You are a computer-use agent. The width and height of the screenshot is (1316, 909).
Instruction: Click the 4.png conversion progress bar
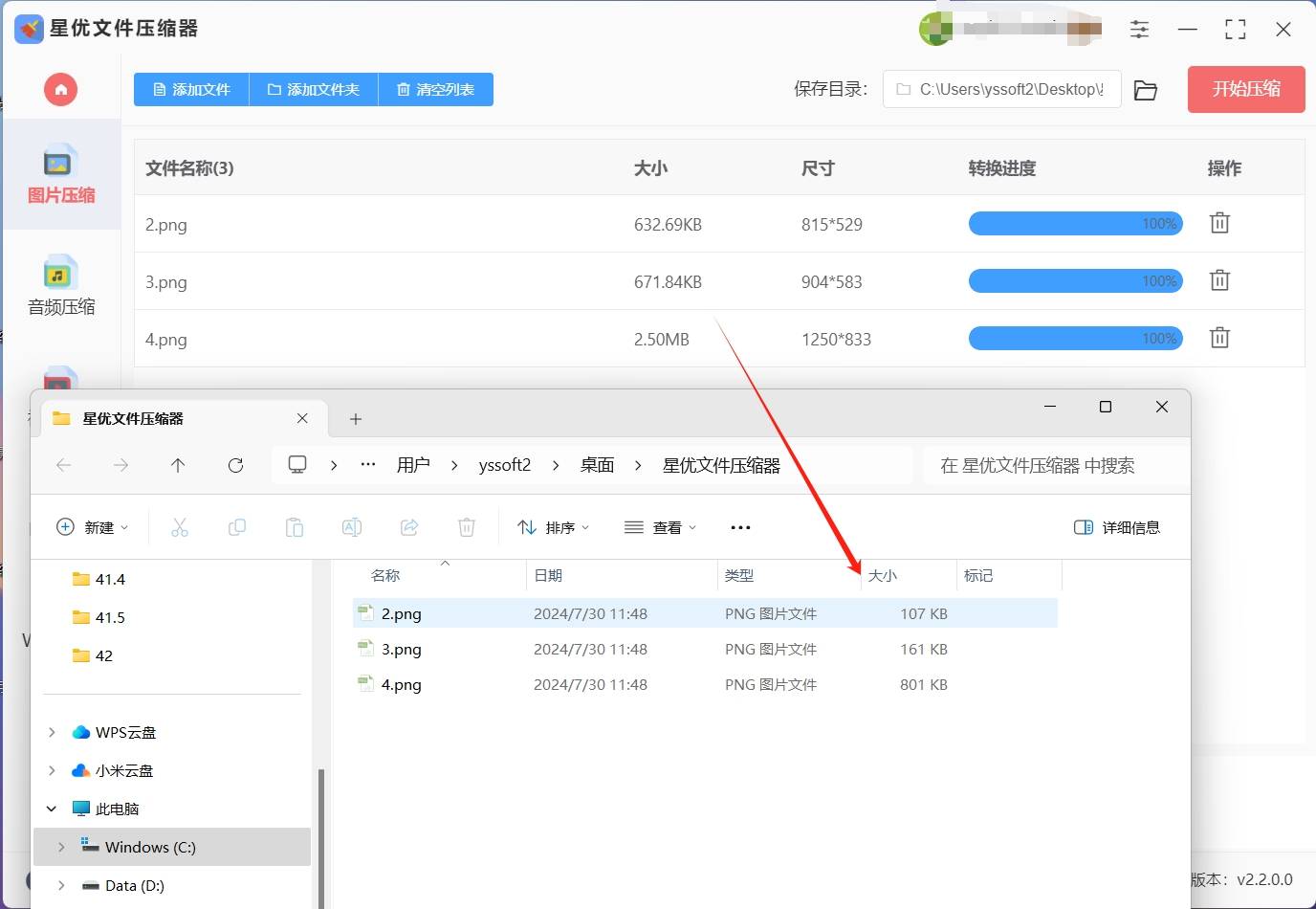pyautogui.click(x=1076, y=339)
